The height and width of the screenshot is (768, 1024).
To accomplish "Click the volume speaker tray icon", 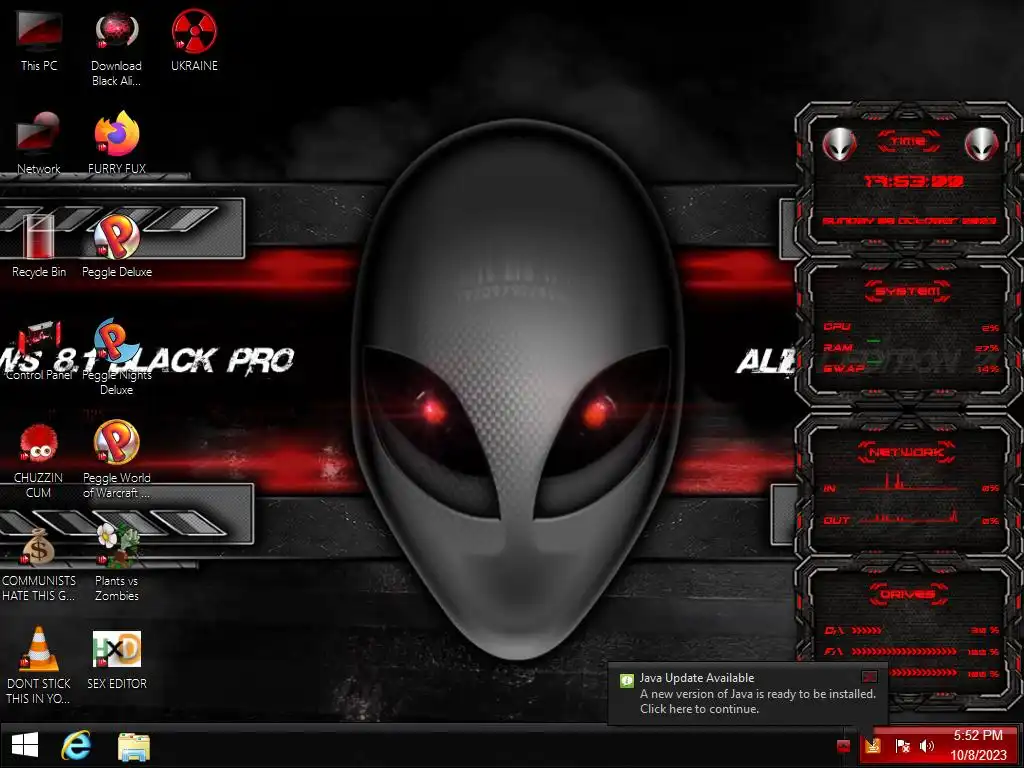I will pyautogui.click(x=927, y=746).
